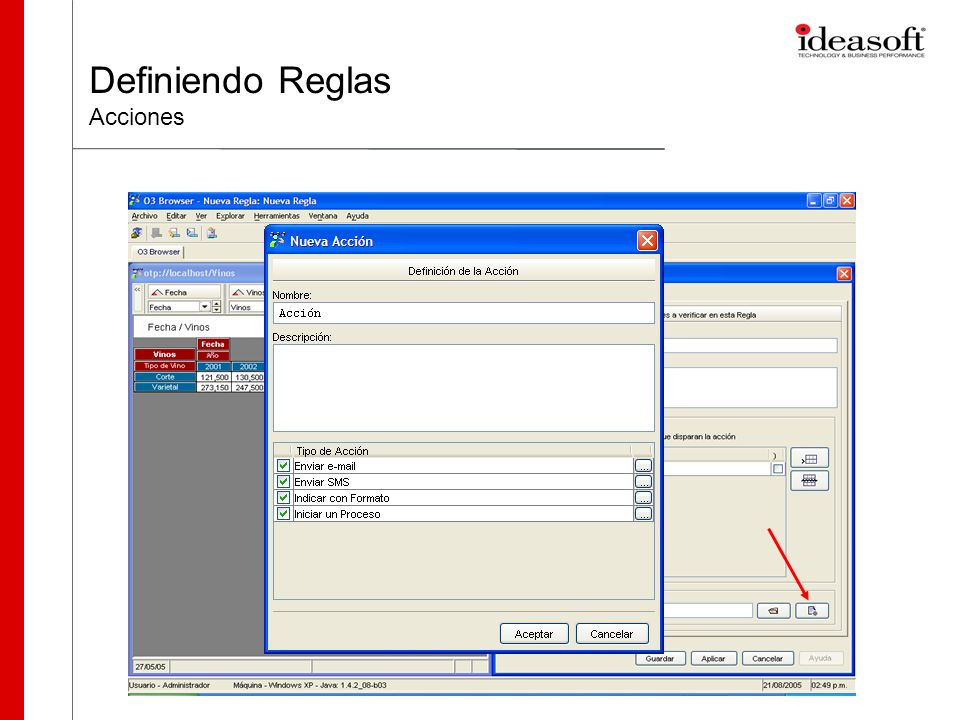Uncheck the Iniciar un Proceso checkbox
This screenshot has height=720, width=960.
pos(283,514)
